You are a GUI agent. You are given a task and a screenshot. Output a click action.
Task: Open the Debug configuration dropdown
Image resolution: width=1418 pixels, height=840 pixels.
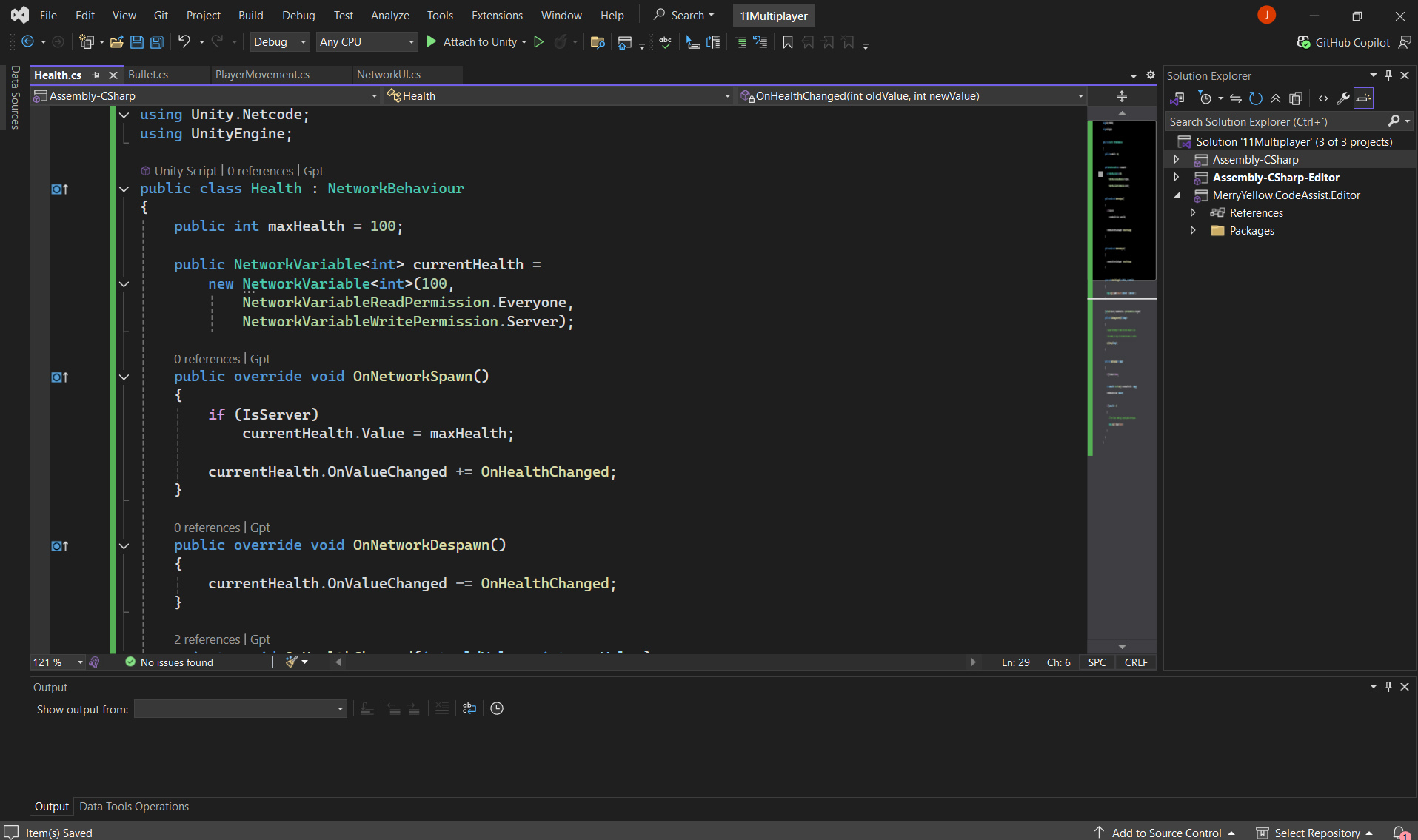280,42
